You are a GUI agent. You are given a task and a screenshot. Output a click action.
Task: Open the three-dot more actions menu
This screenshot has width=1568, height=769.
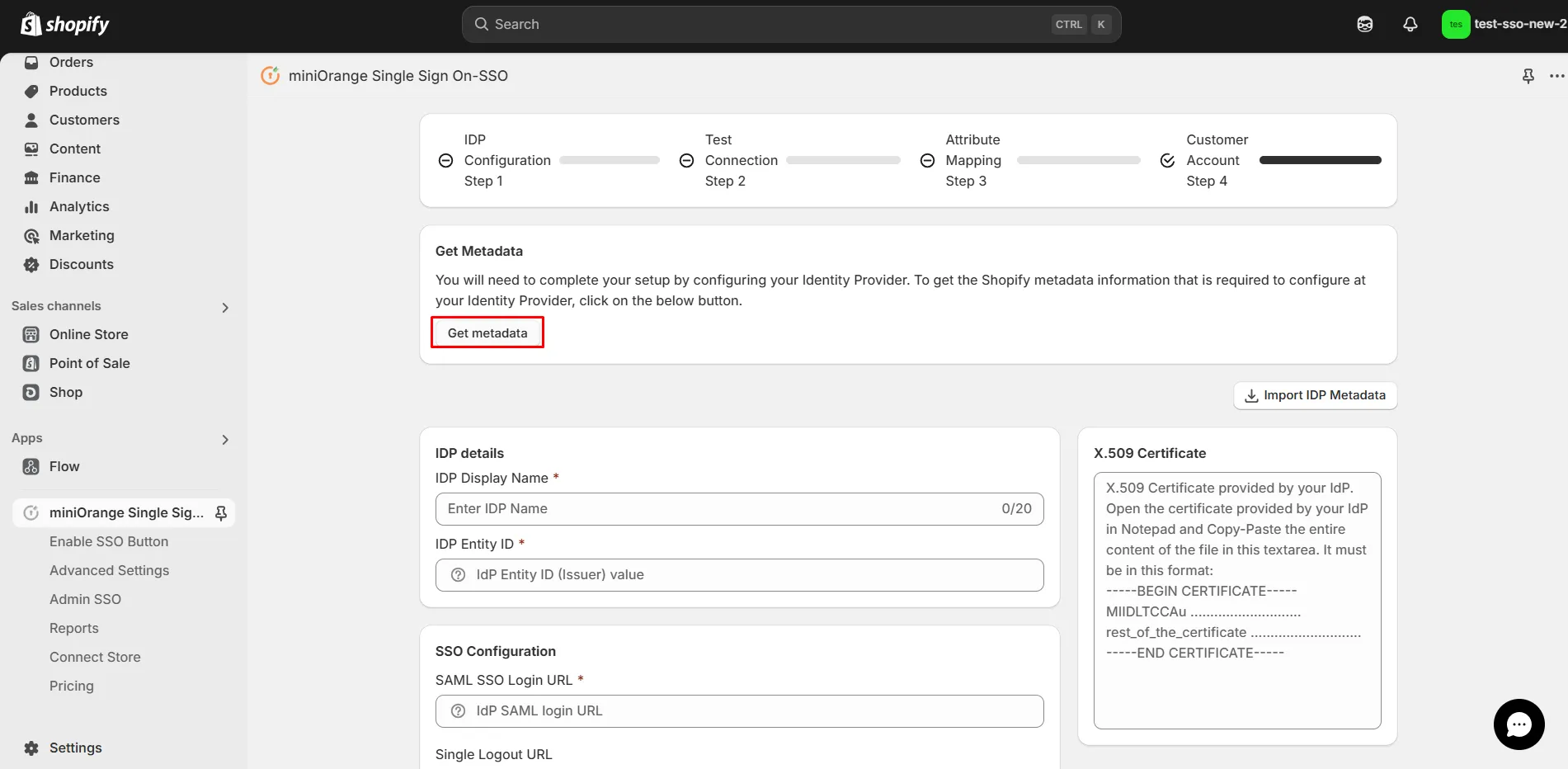tap(1556, 76)
